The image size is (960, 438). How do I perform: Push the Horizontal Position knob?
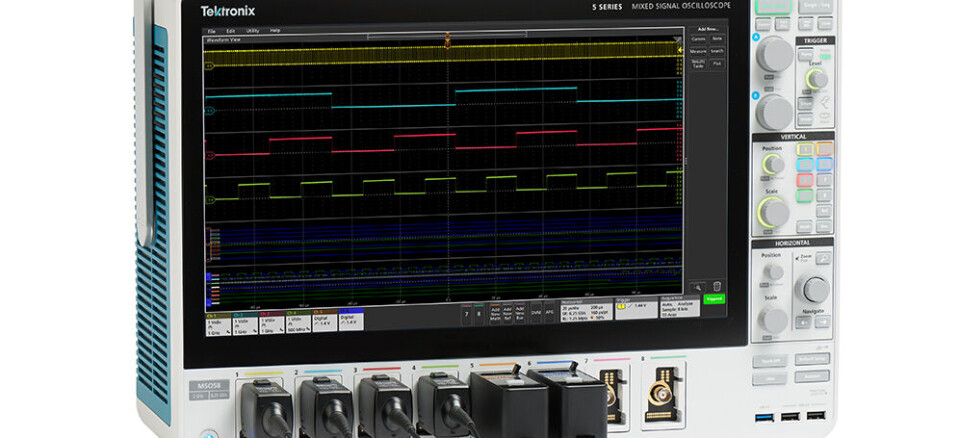(x=773, y=271)
